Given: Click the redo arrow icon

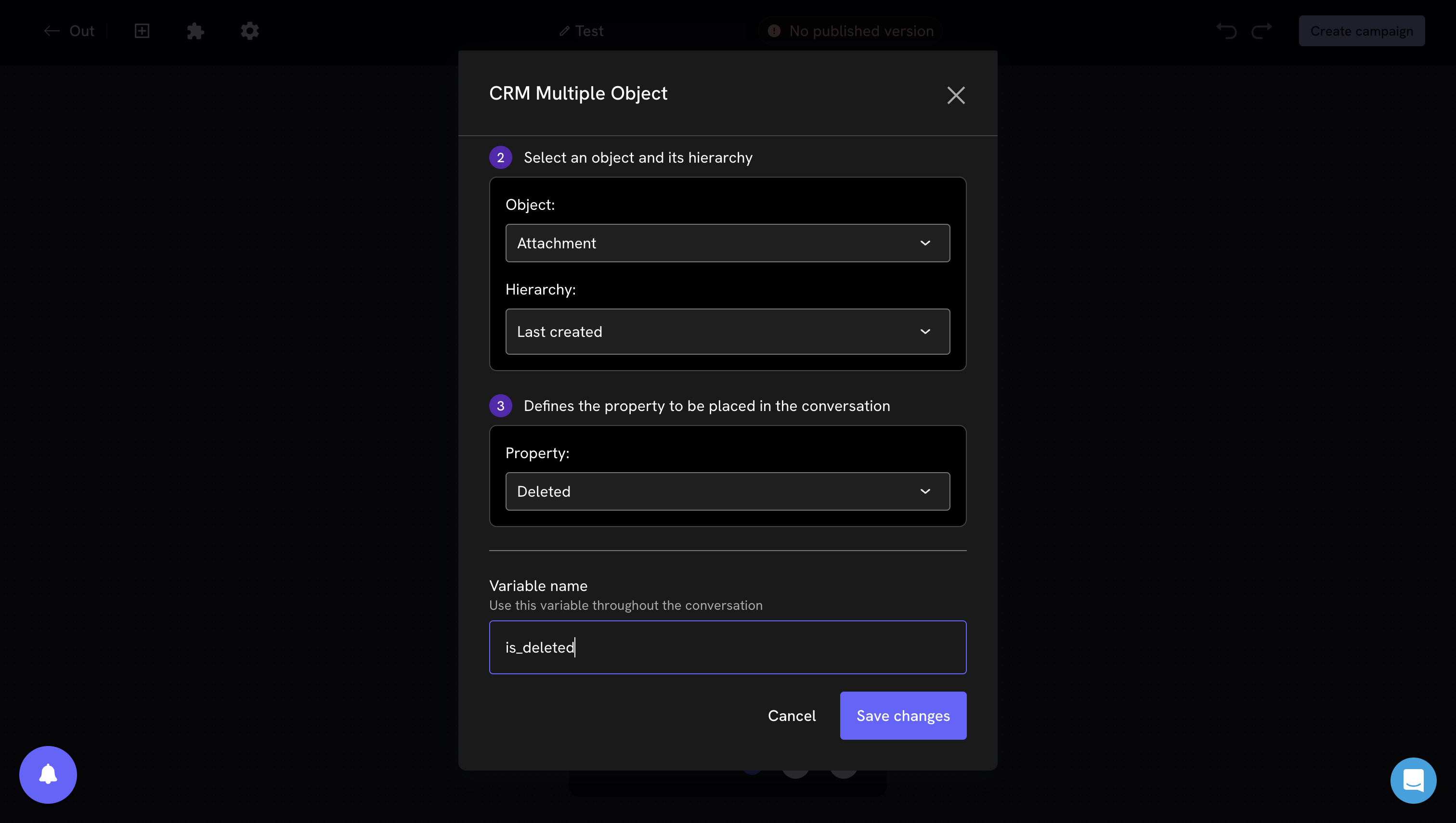Looking at the screenshot, I should (x=1261, y=31).
